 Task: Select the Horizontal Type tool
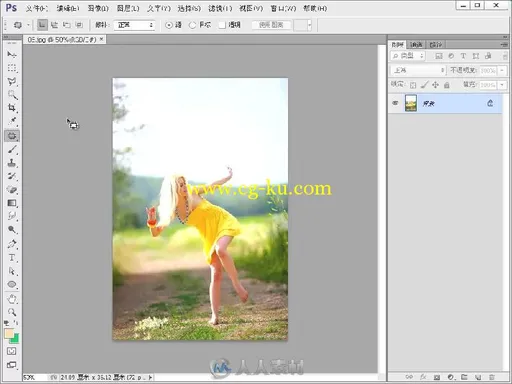12,258
